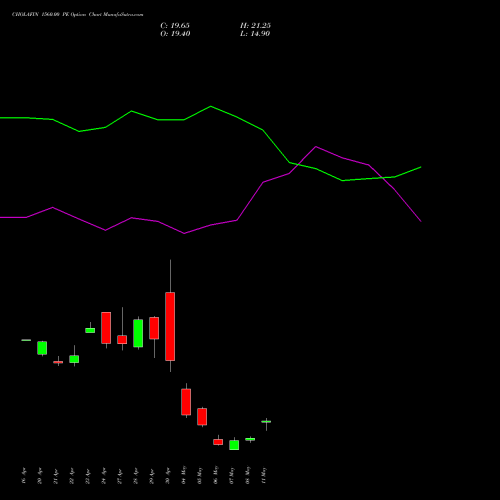Click the 06 May date label
The height and width of the screenshot is (500, 500).
coord(216,475)
